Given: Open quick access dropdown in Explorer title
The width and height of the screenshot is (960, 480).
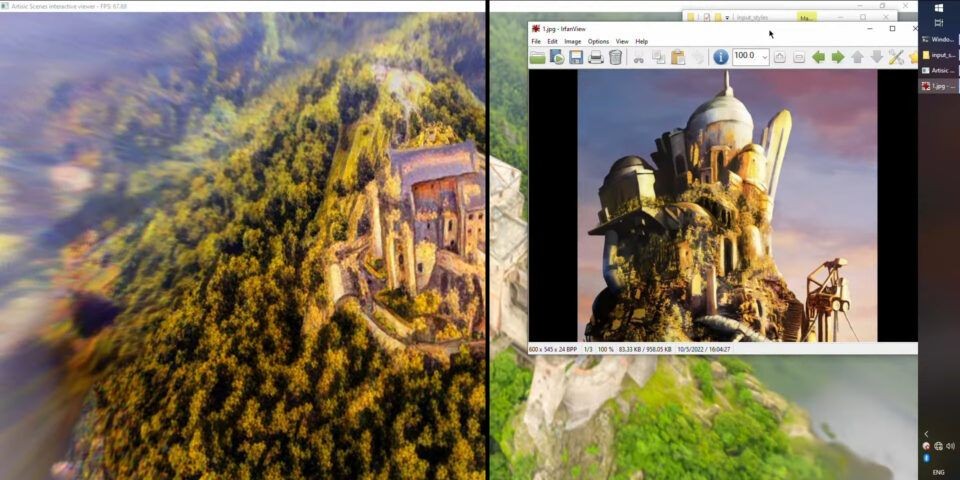Looking at the screenshot, I should (727, 17).
